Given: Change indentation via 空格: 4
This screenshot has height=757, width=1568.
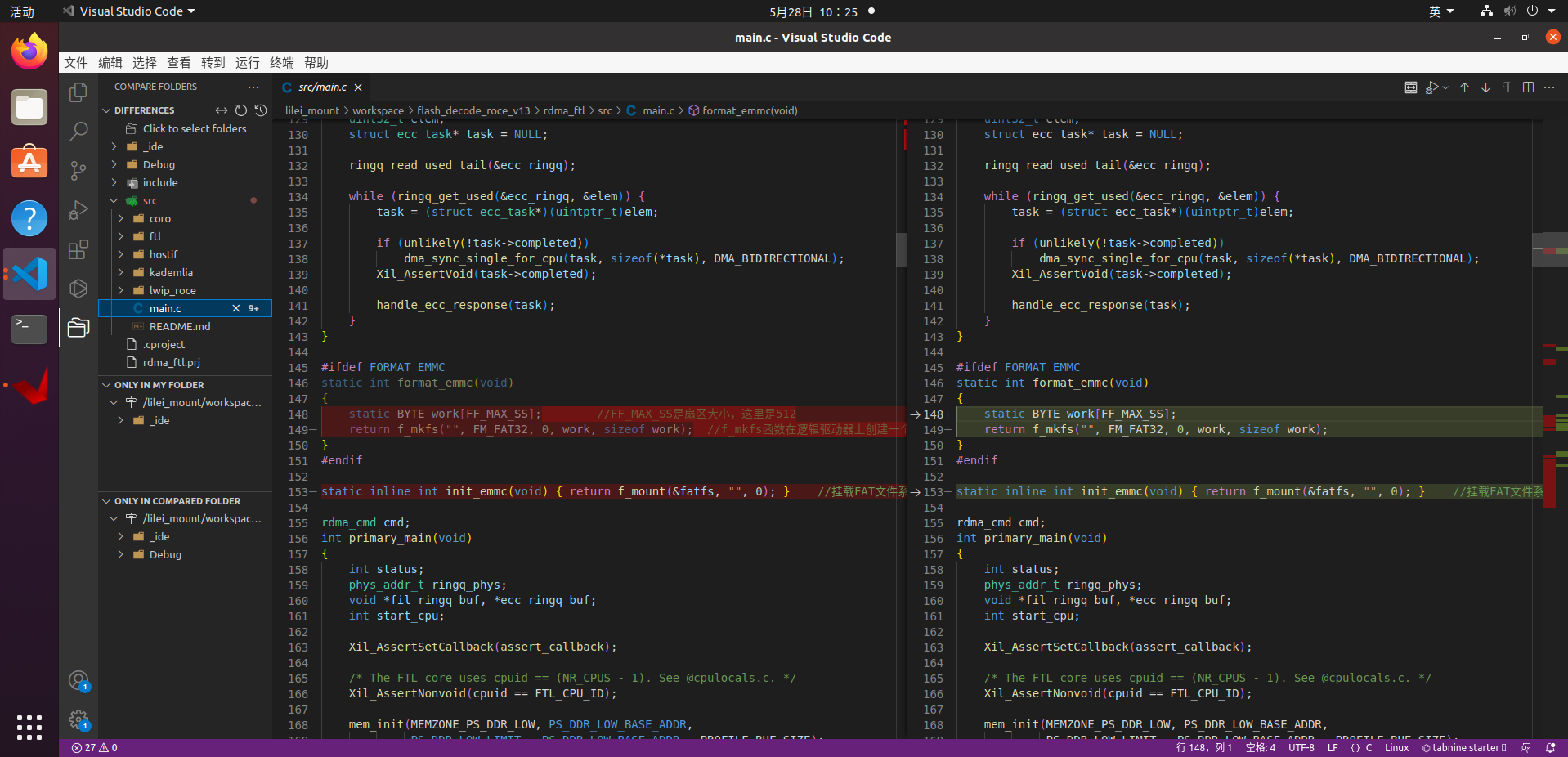Looking at the screenshot, I should (1261, 748).
